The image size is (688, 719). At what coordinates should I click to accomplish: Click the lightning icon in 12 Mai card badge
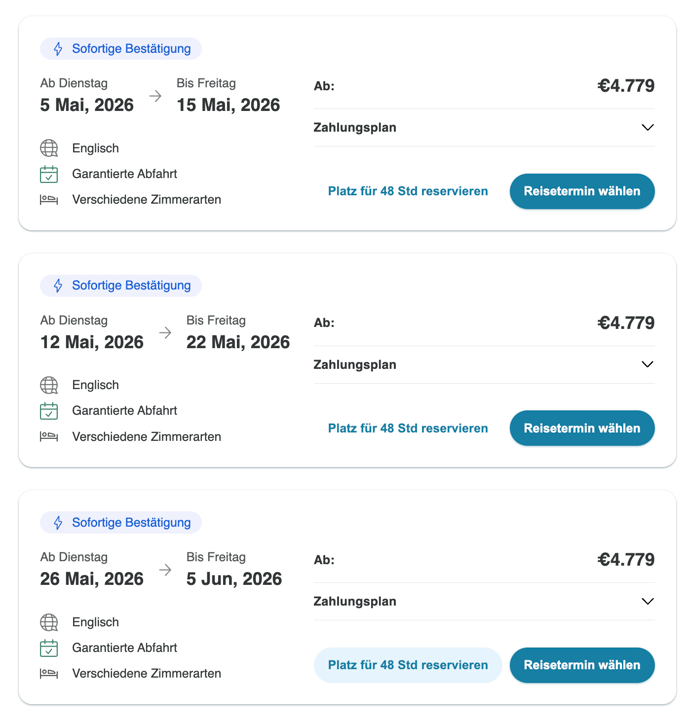point(58,285)
